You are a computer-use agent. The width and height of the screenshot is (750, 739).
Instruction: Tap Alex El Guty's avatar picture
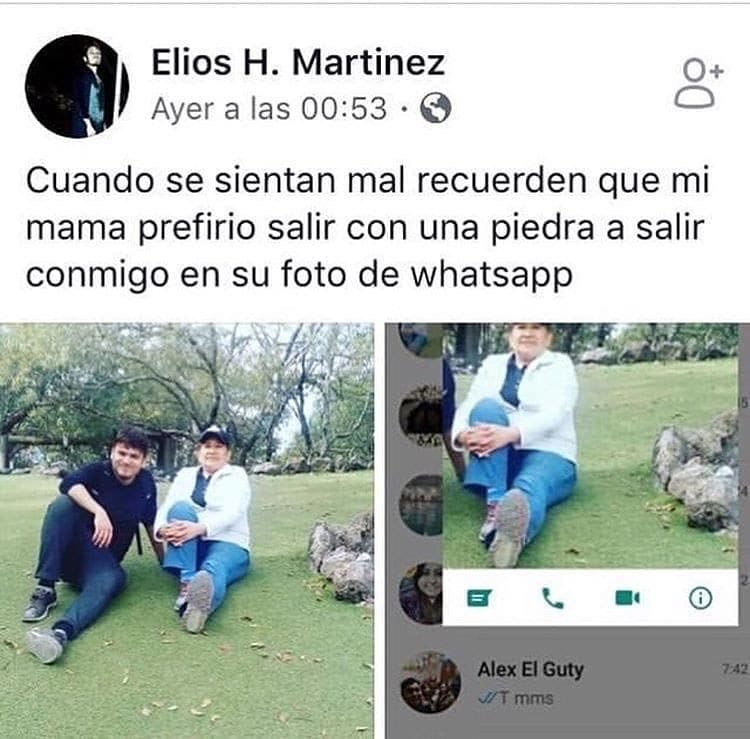[x=430, y=682]
